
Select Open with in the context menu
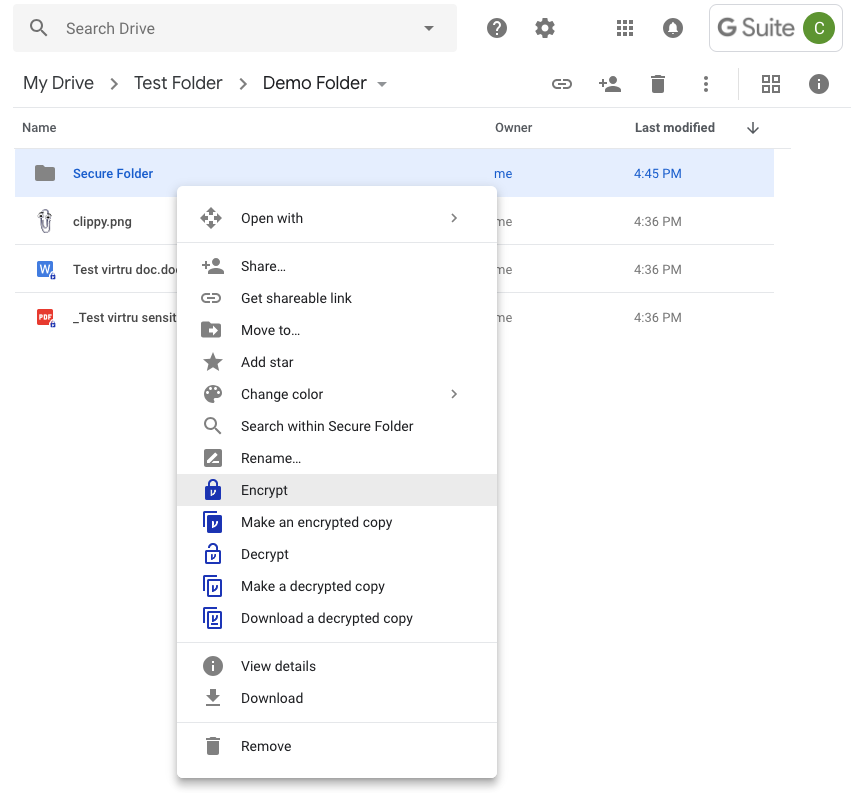[x=336, y=218]
